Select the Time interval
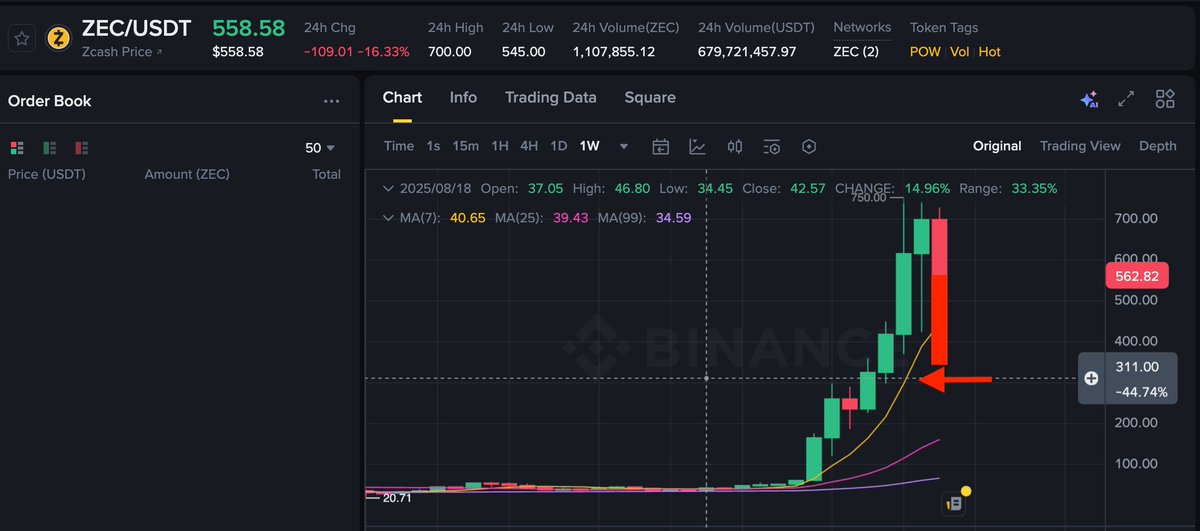1200x531 pixels. pyautogui.click(x=398, y=146)
